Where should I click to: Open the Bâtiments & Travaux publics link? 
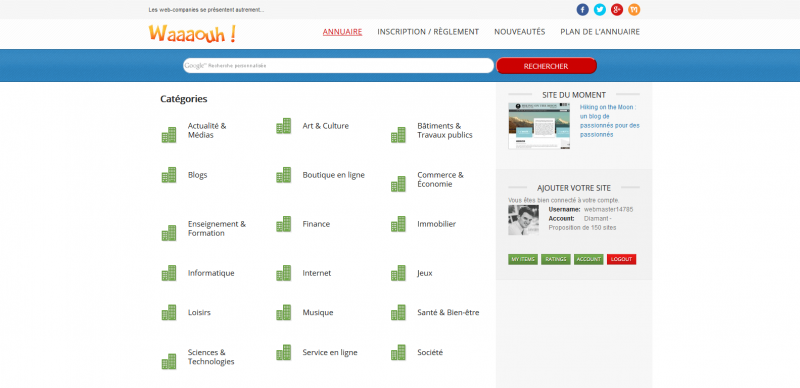pyautogui.click(x=445, y=130)
